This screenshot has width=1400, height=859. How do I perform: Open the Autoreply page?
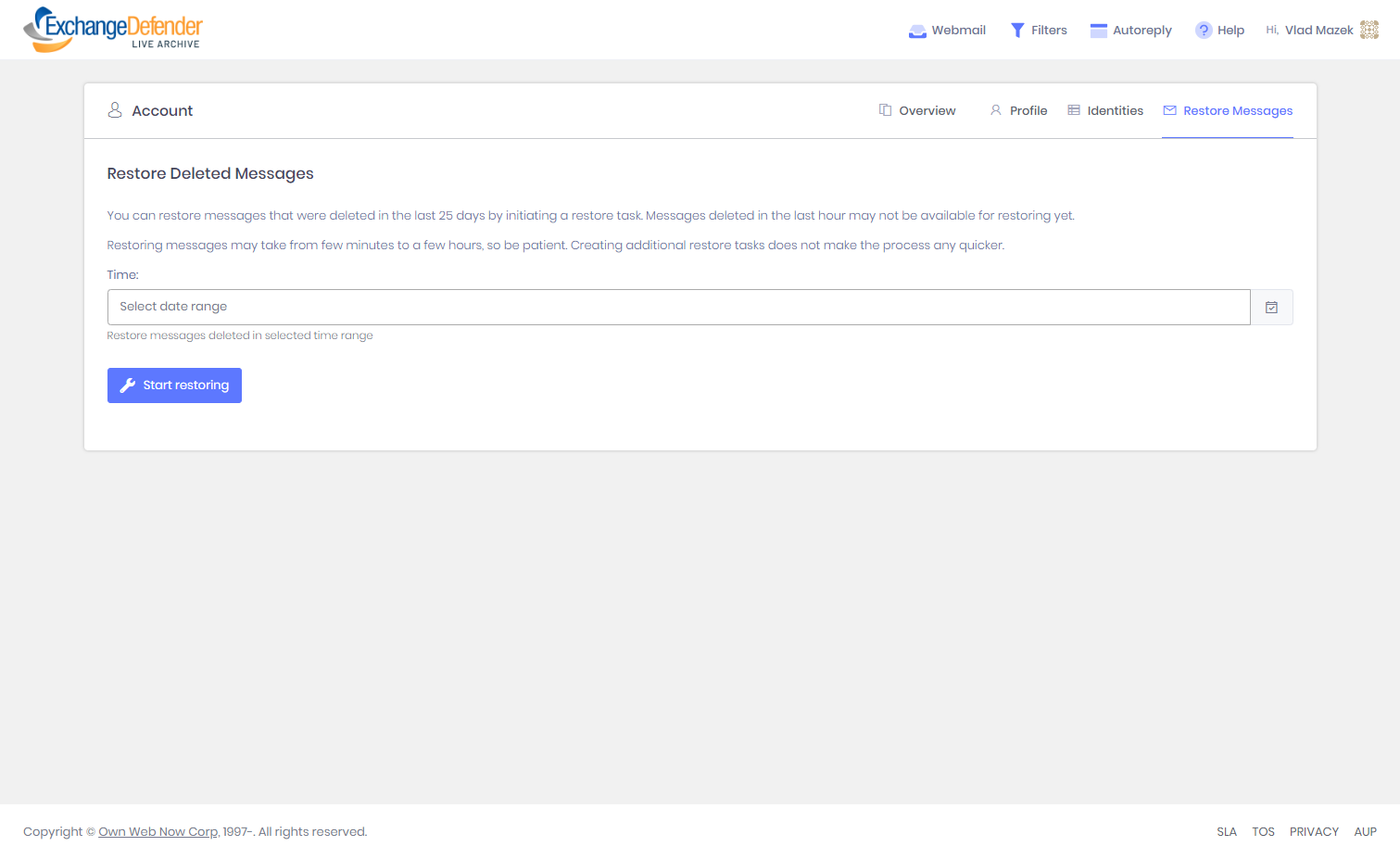click(x=1130, y=31)
